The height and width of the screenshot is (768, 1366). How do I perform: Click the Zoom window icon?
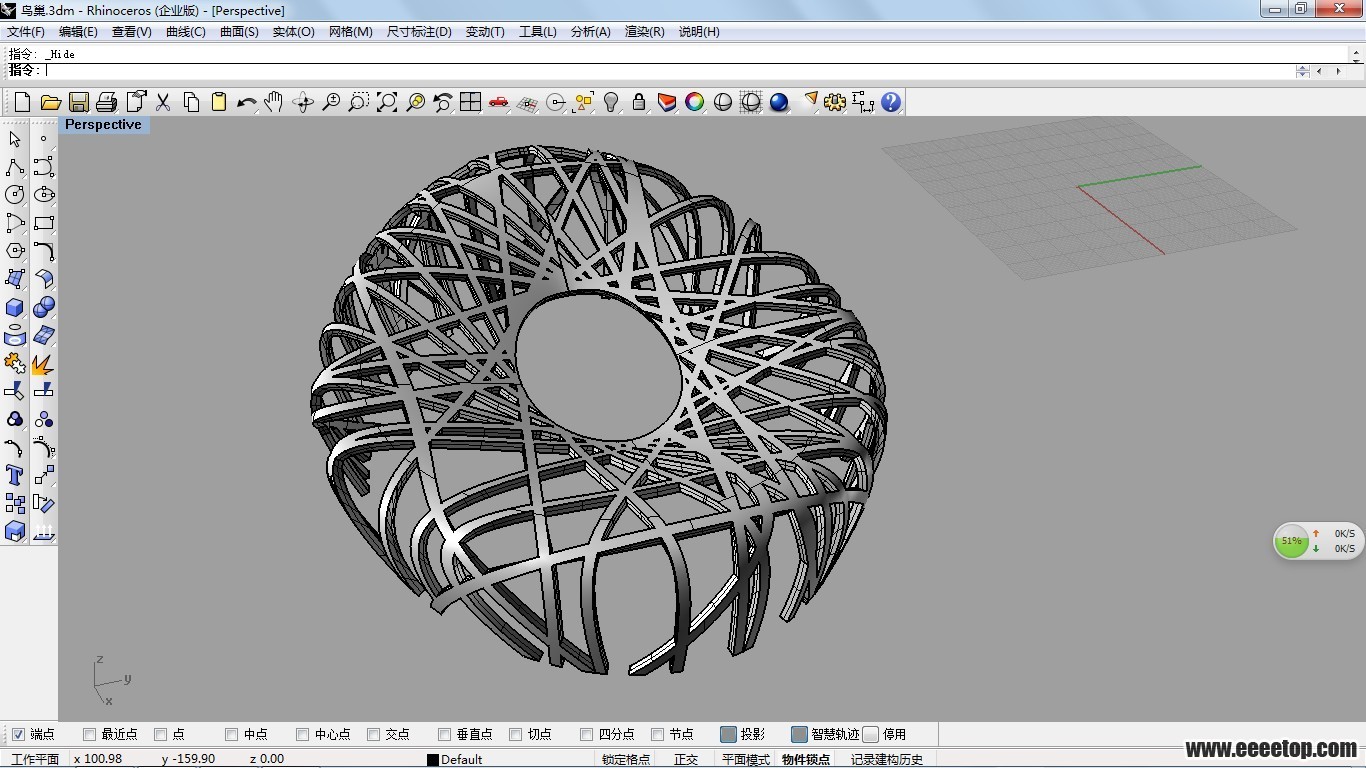tap(359, 102)
